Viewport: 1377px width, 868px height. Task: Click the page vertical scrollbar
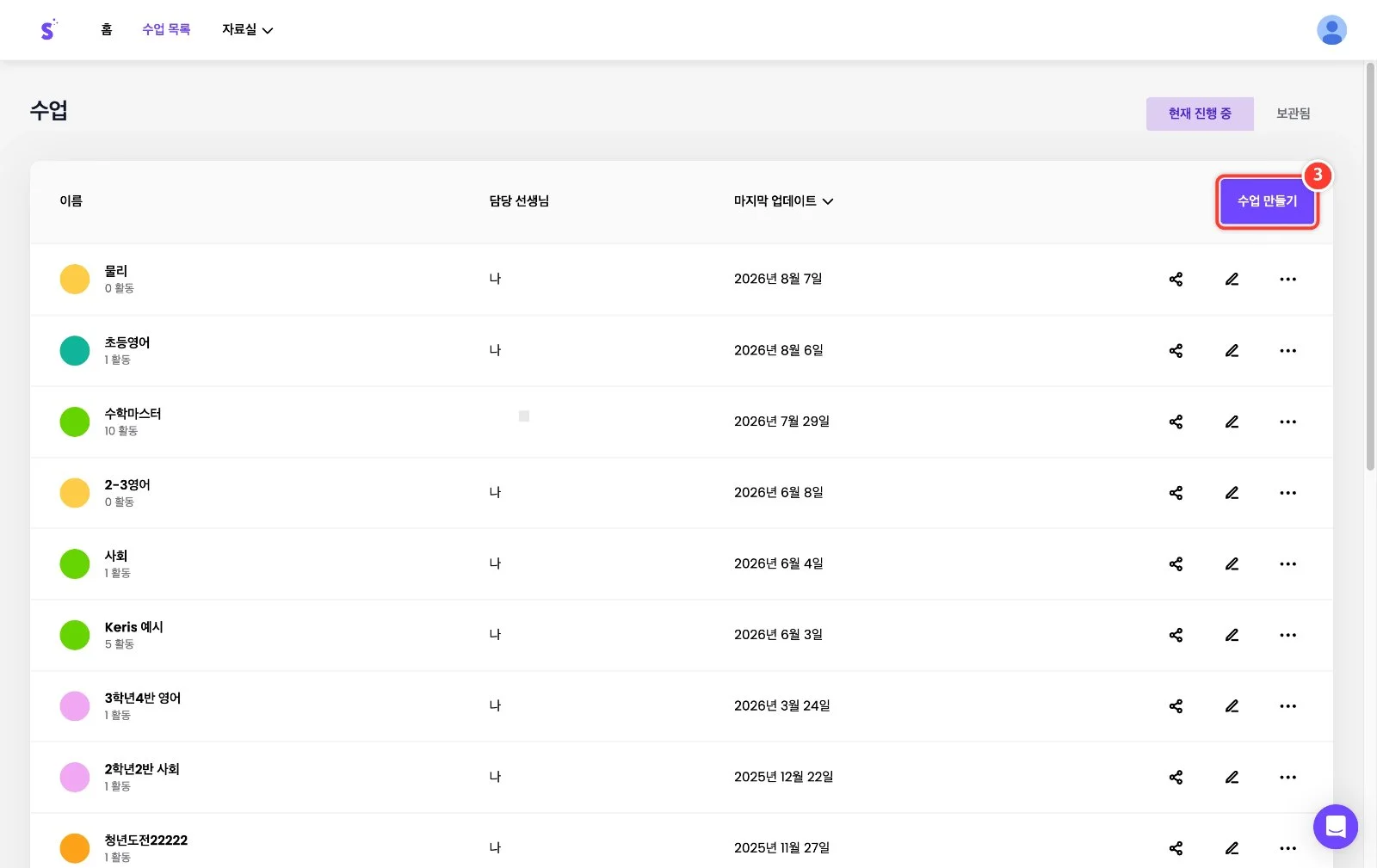tap(1370, 267)
